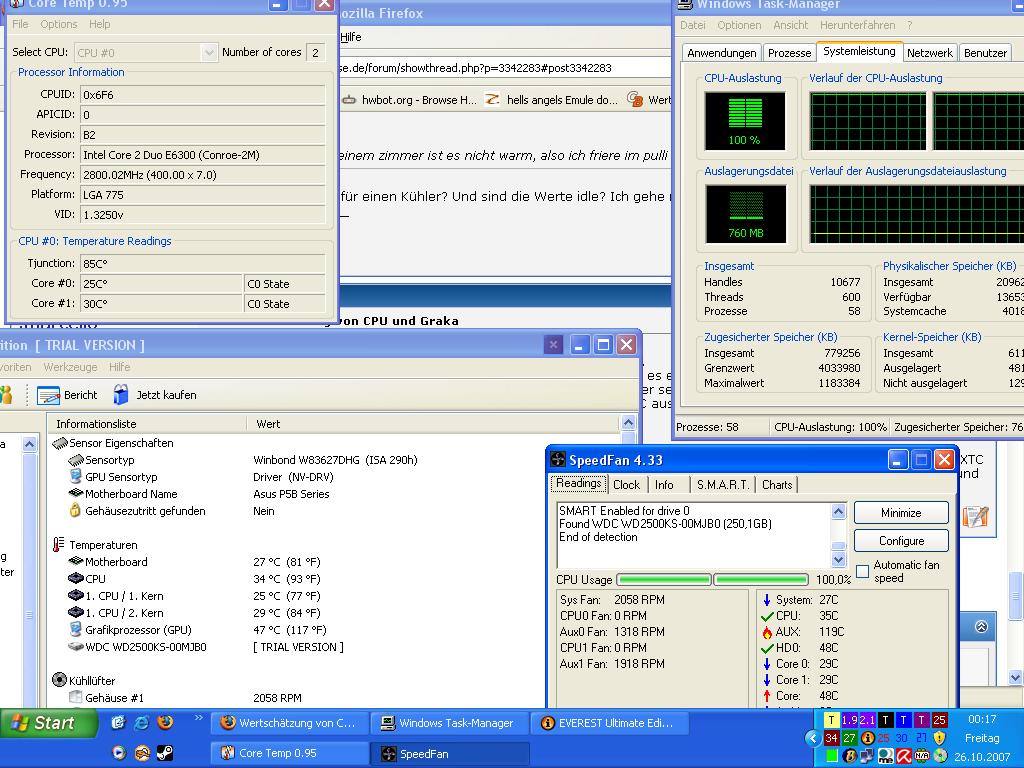Click the Bericht report icon in EVEREST toolbar
Image resolution: width=1024 pixels, height=768 pixels.
coord(48,395)
